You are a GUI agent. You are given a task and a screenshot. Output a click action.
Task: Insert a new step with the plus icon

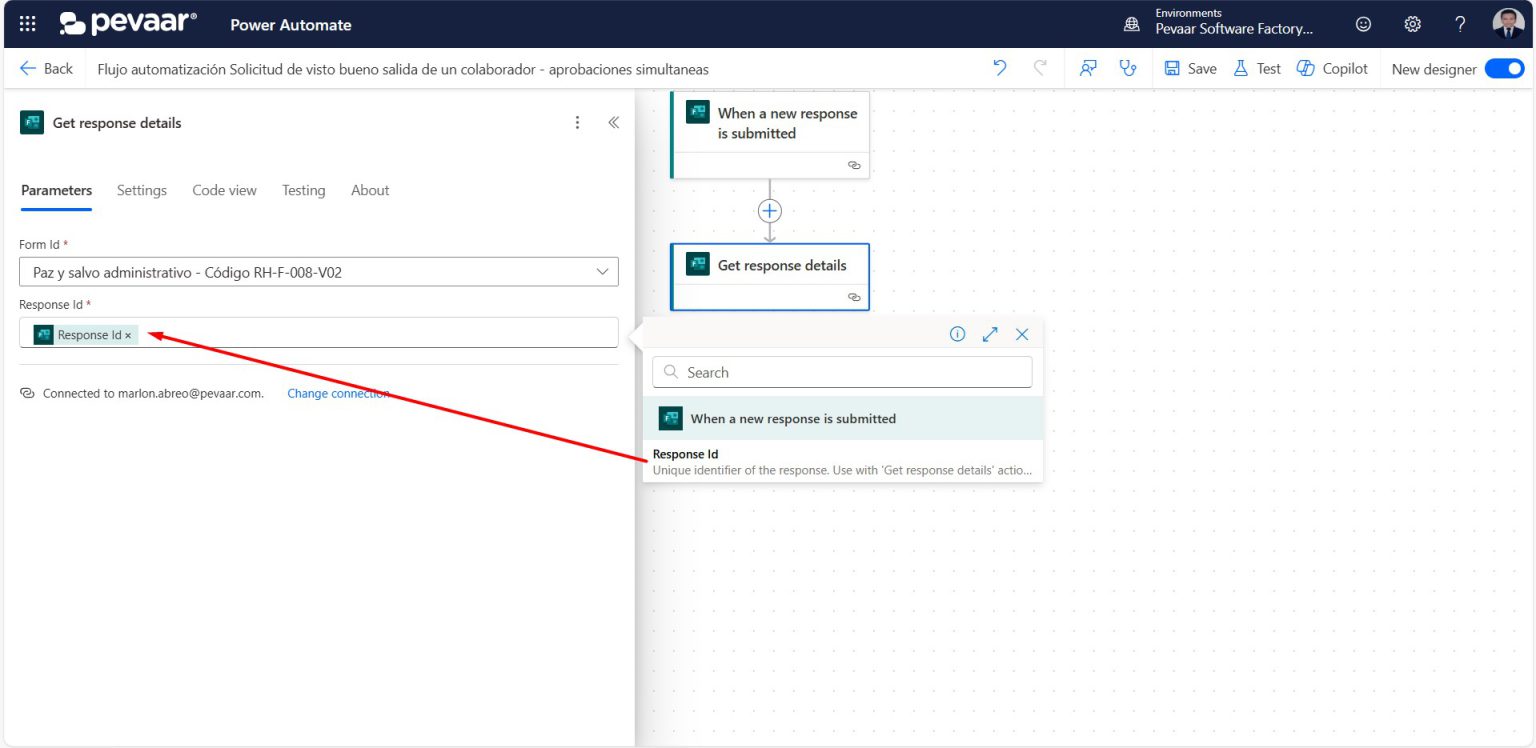point(769,210)
